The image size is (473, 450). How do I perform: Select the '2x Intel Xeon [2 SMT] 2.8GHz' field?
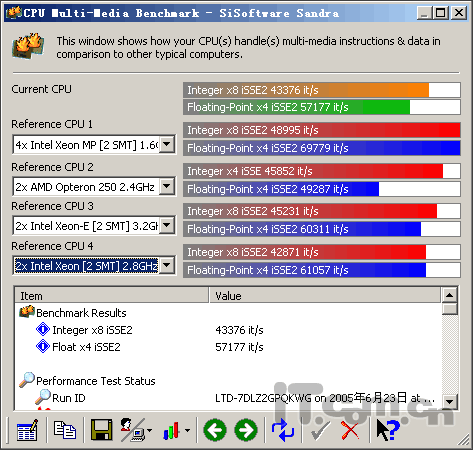click(x=86, y=266)
